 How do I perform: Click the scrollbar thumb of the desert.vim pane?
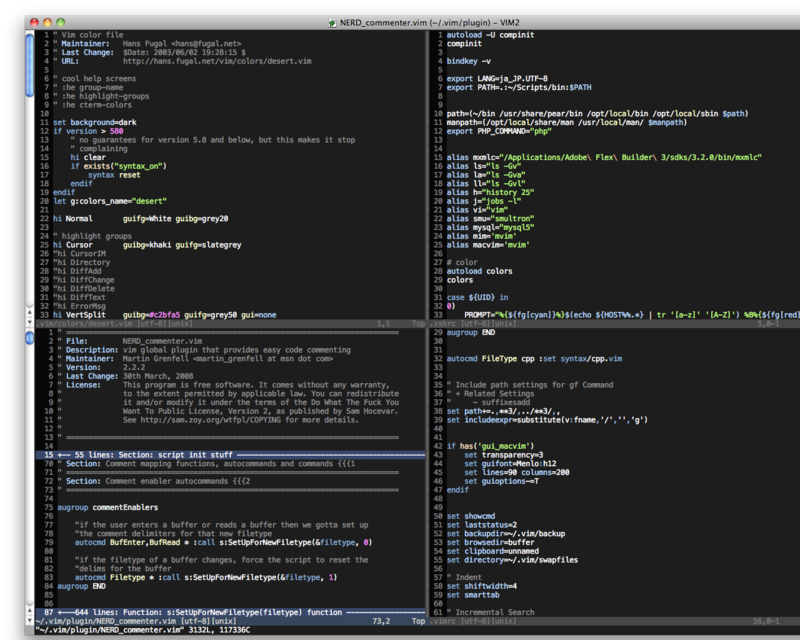click(30, 64)
